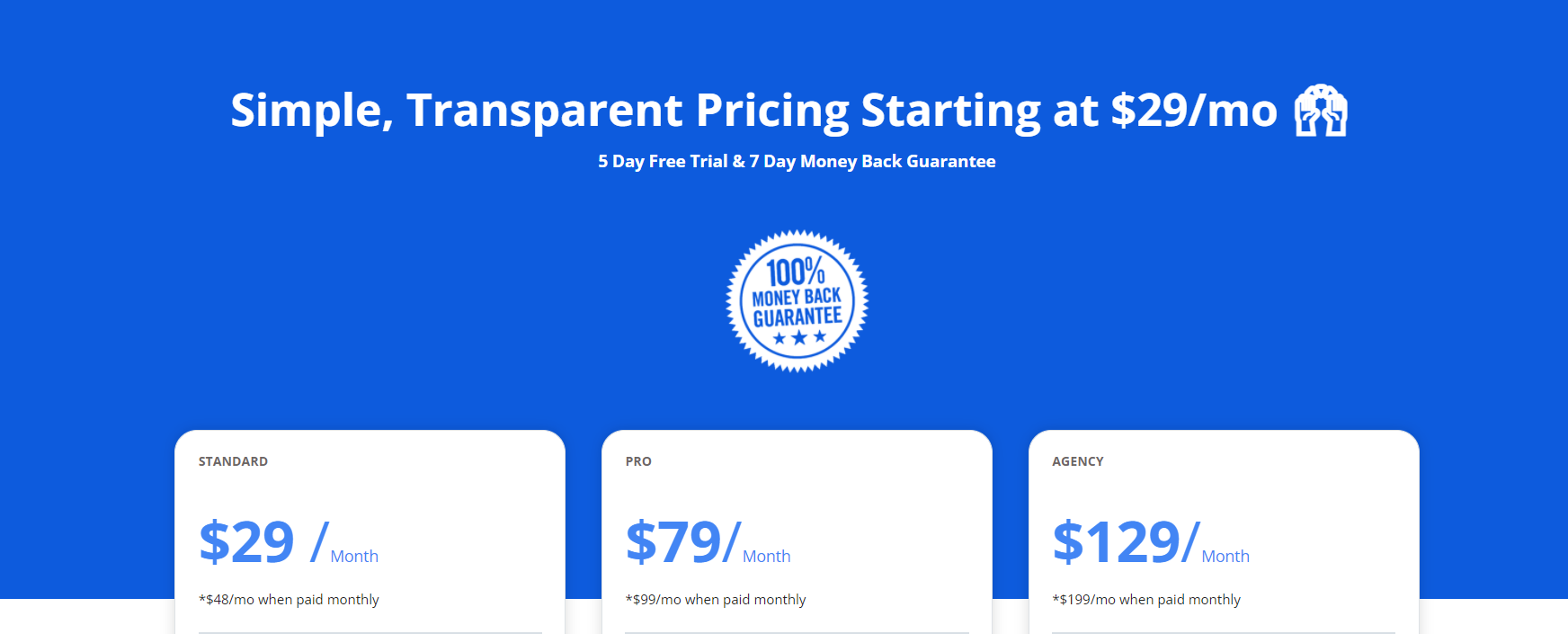Click the *$99/mo when paid monthly note
The width and height of the screenshot is (1568, 634).
717,599
